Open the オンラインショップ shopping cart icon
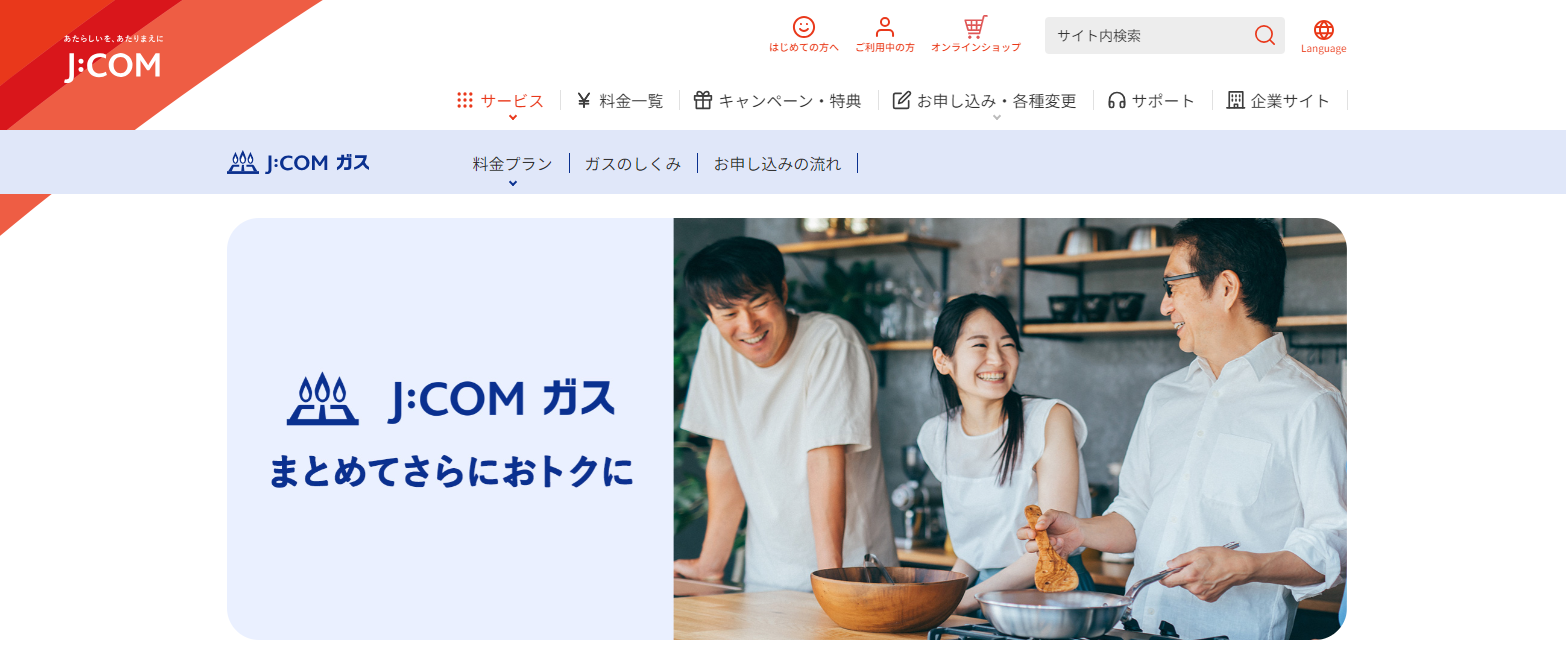 [x=975, y=27]
